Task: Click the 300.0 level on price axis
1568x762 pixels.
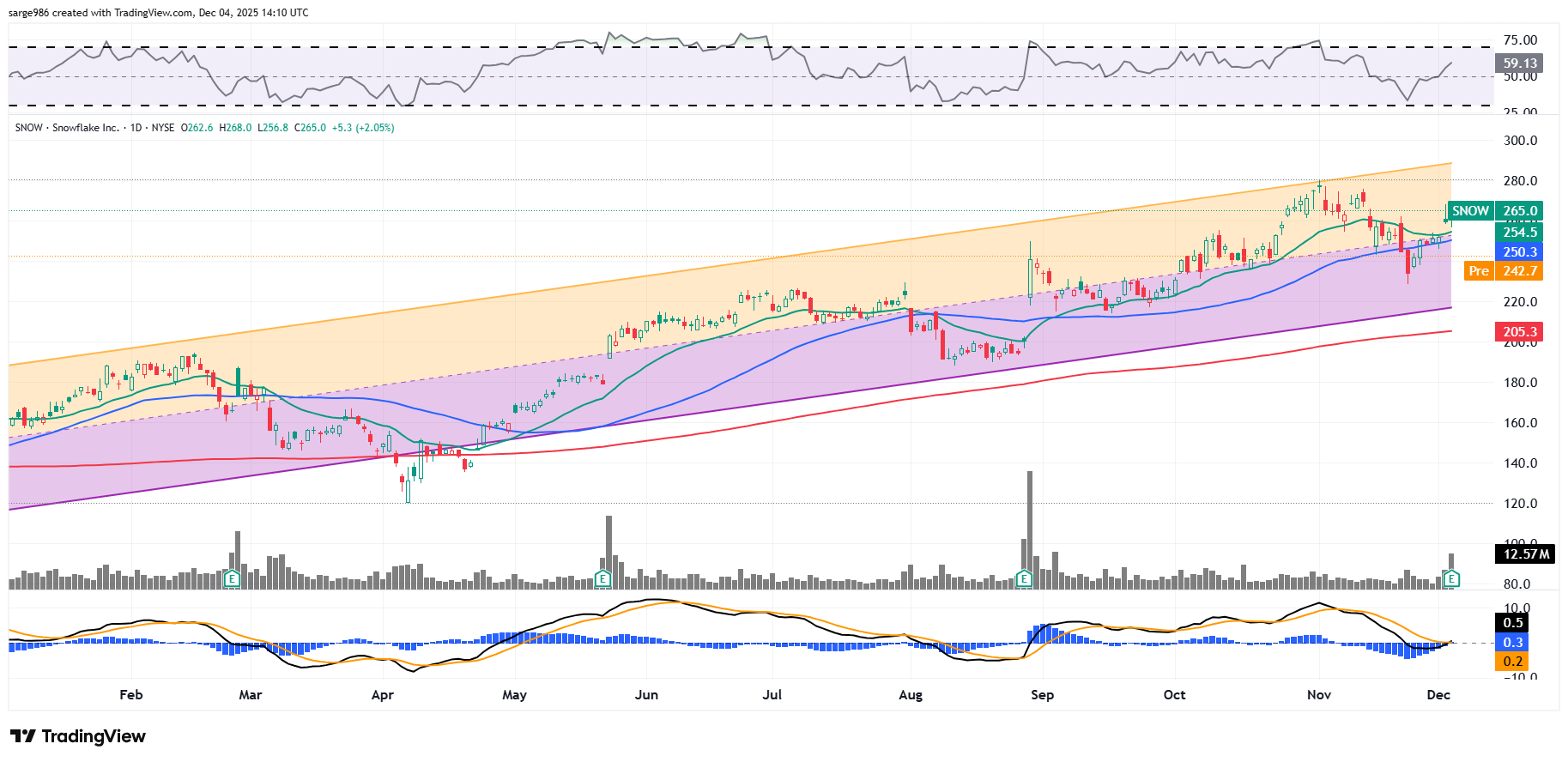Action: [x=1519, y=141]
